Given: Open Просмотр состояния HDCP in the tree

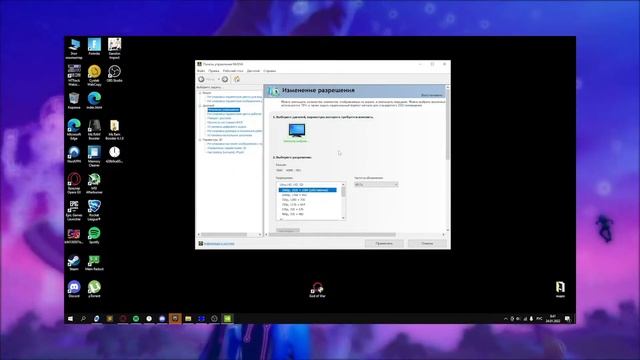Looking at the screenshot, I should [x=225, y=122].
